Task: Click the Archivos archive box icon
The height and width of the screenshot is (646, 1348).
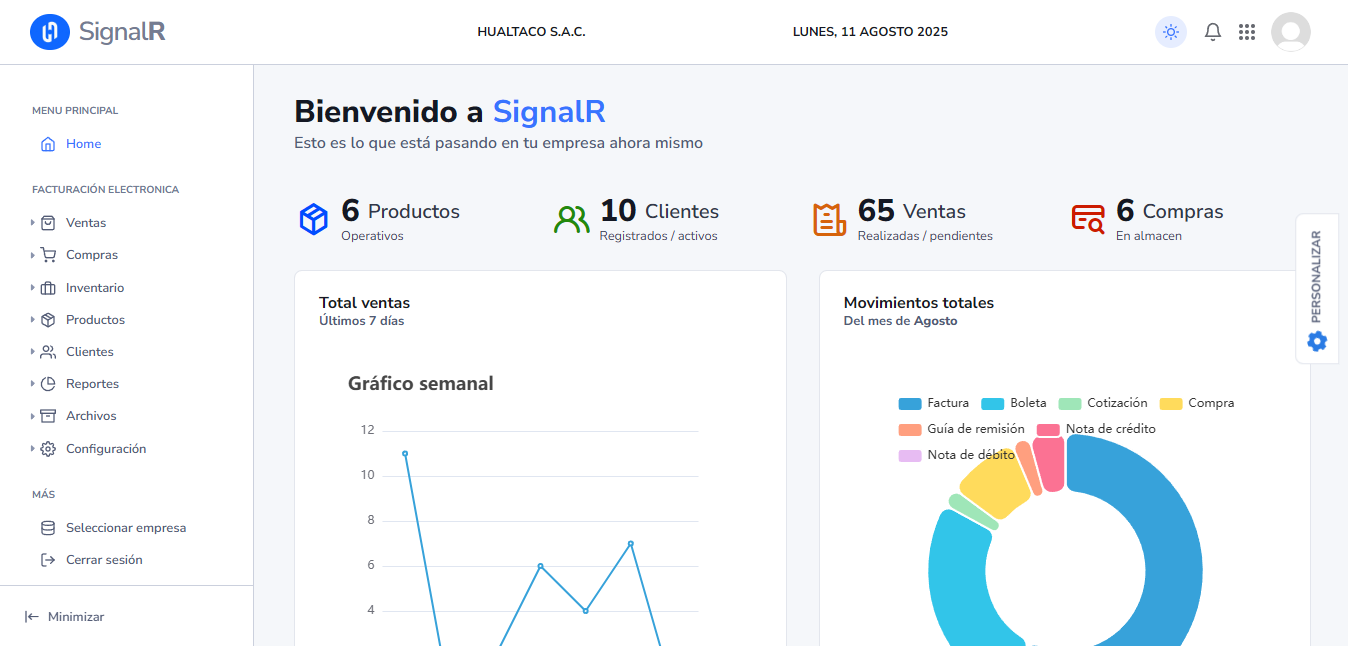Action: (x=48, y=416)
